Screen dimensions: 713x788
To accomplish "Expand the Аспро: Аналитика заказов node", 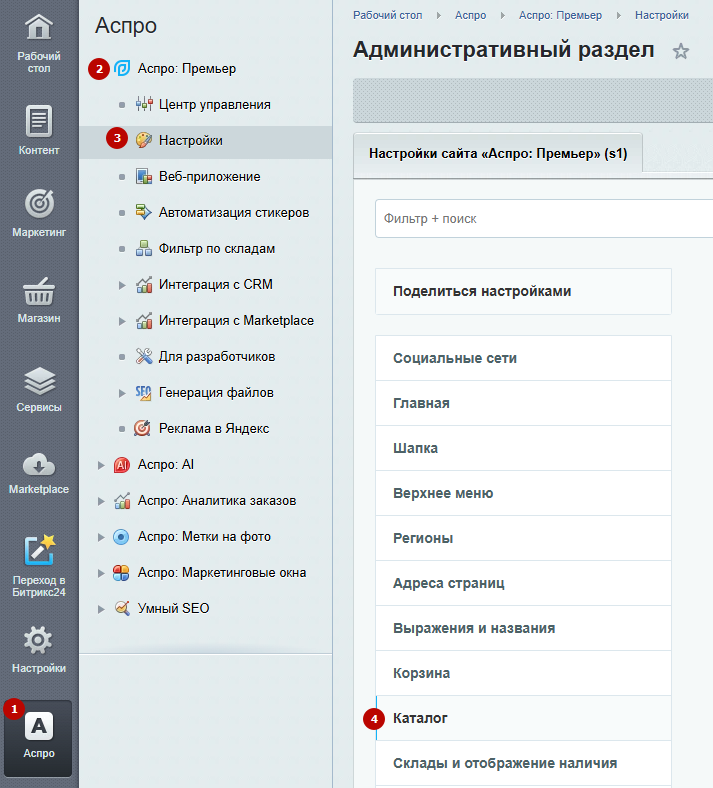I will point(101,501).
